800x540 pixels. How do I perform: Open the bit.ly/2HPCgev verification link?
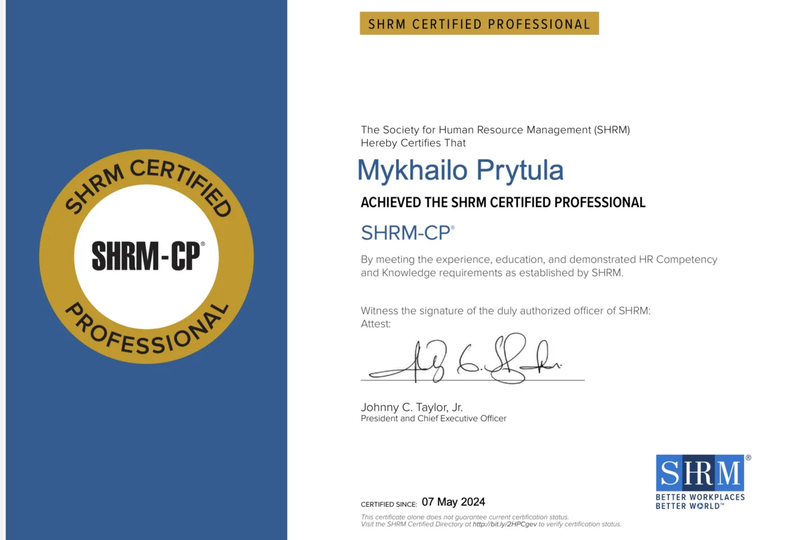[x=505, y=524]
